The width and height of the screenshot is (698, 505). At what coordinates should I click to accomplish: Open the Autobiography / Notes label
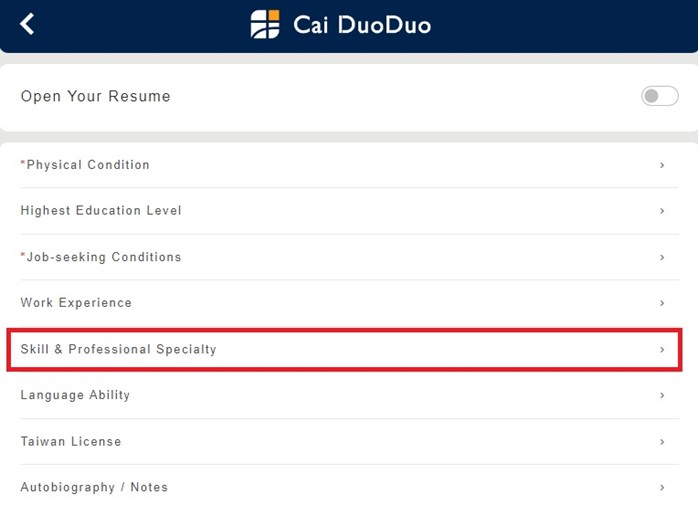point(94,488)
